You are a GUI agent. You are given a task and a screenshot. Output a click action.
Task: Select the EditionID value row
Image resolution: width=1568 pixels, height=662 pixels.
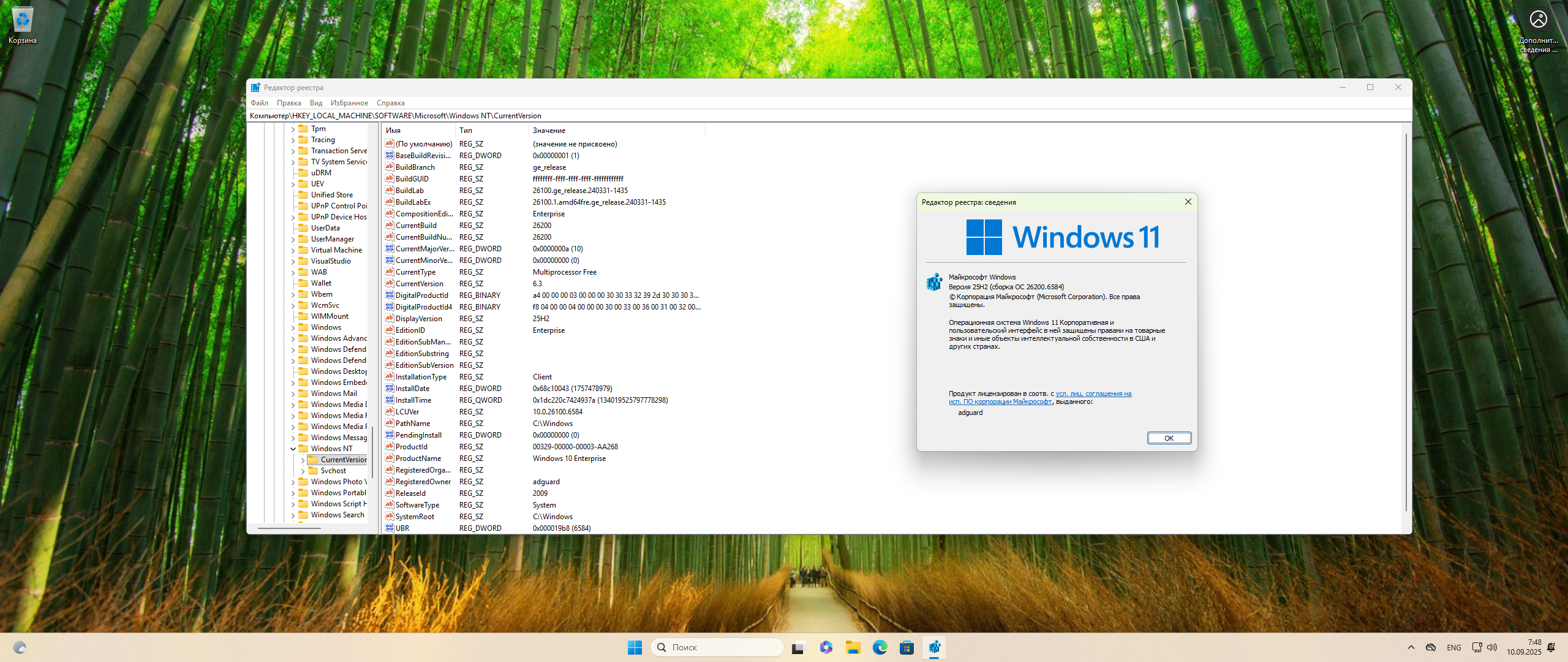(x=544, y=330)
